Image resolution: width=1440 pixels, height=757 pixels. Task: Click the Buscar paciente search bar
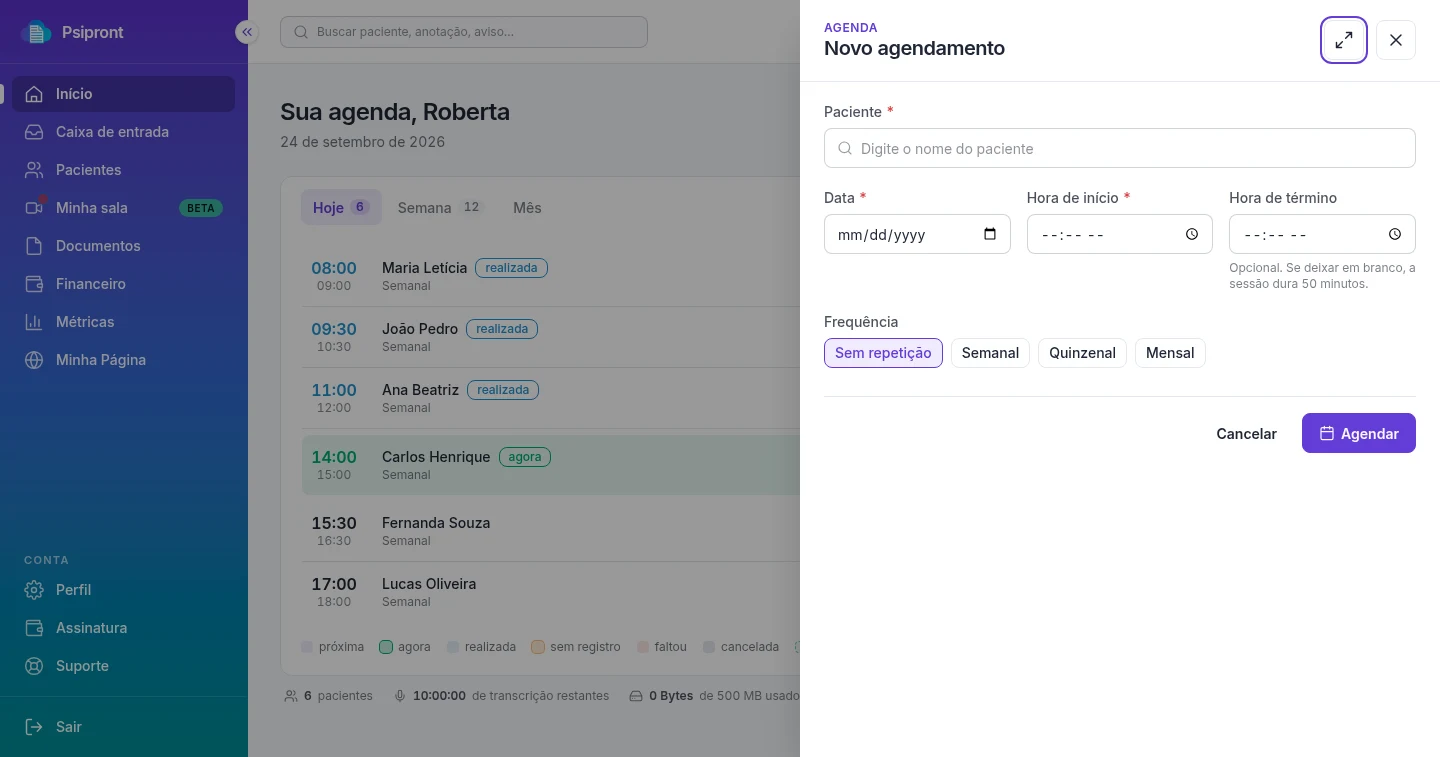point(464,32)
